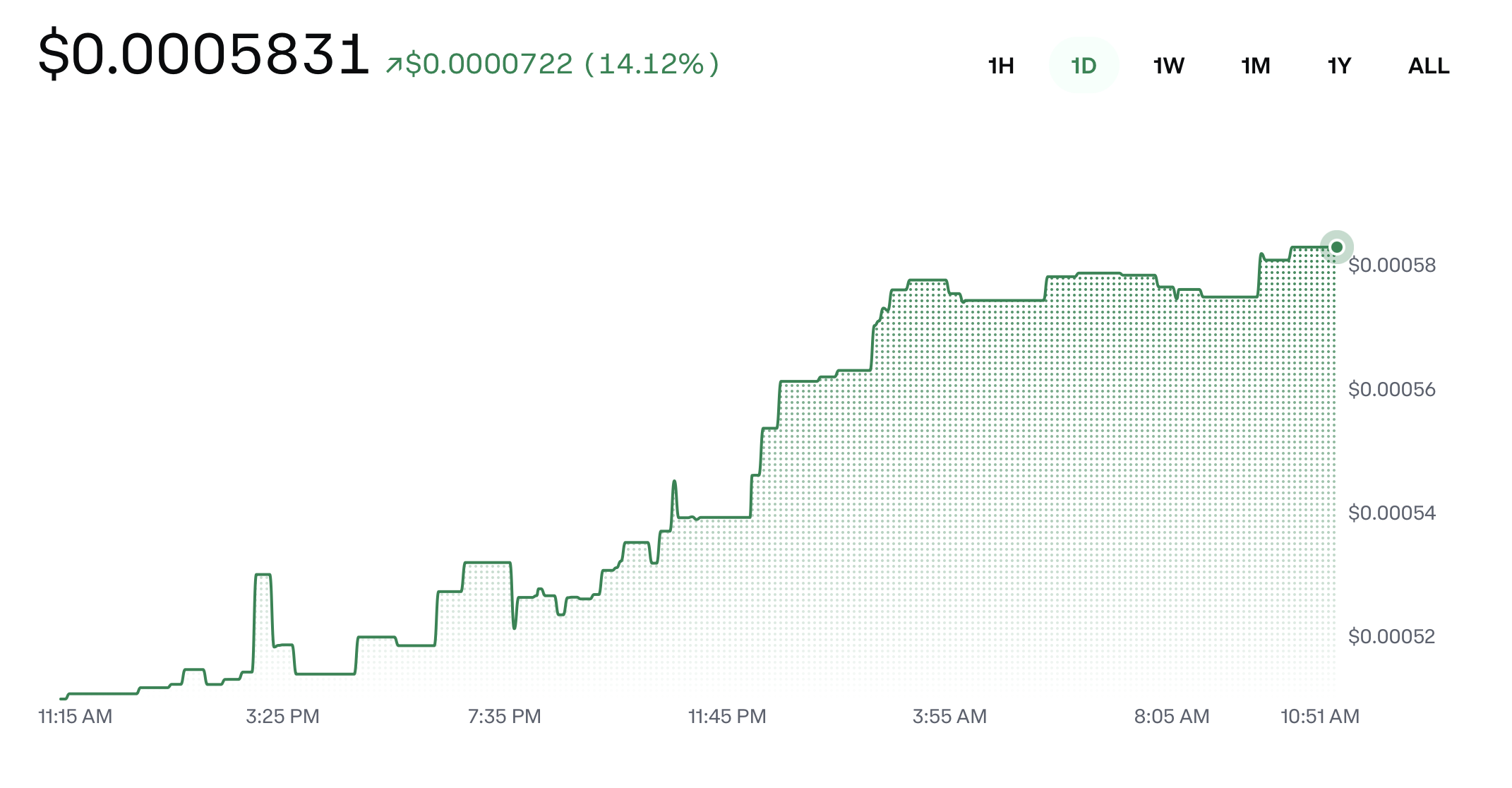
Task: Click the $0.00052 axis label
Action: tap(1392, 637)
